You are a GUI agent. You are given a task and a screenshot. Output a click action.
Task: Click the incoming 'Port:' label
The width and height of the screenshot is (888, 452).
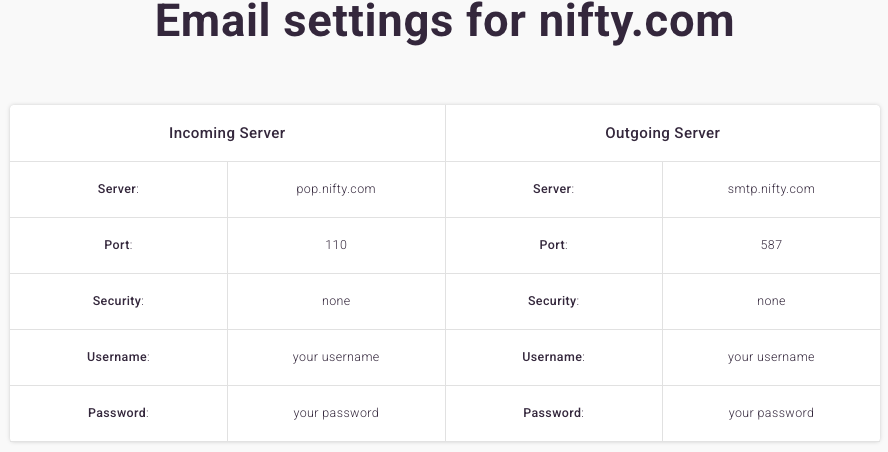pyautogui.click(x=118, y=245)
